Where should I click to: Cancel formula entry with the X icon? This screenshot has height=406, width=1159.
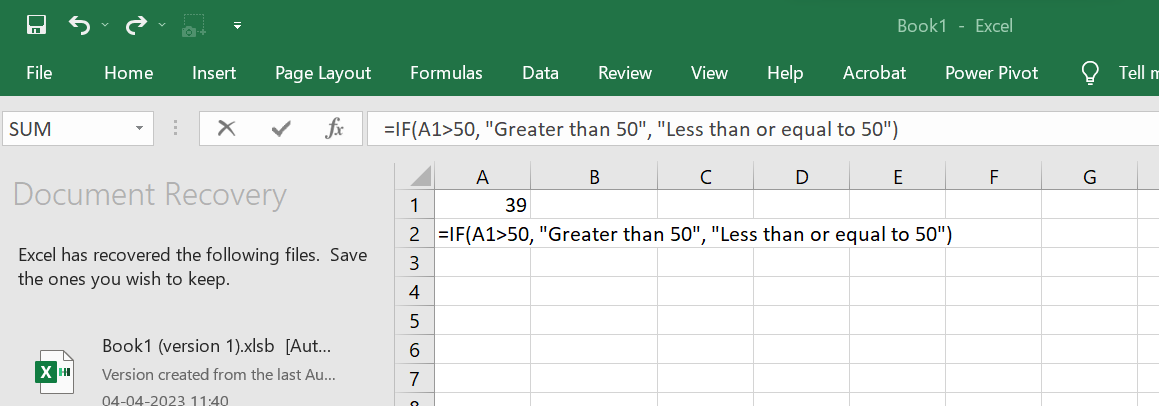coord(226,129)
